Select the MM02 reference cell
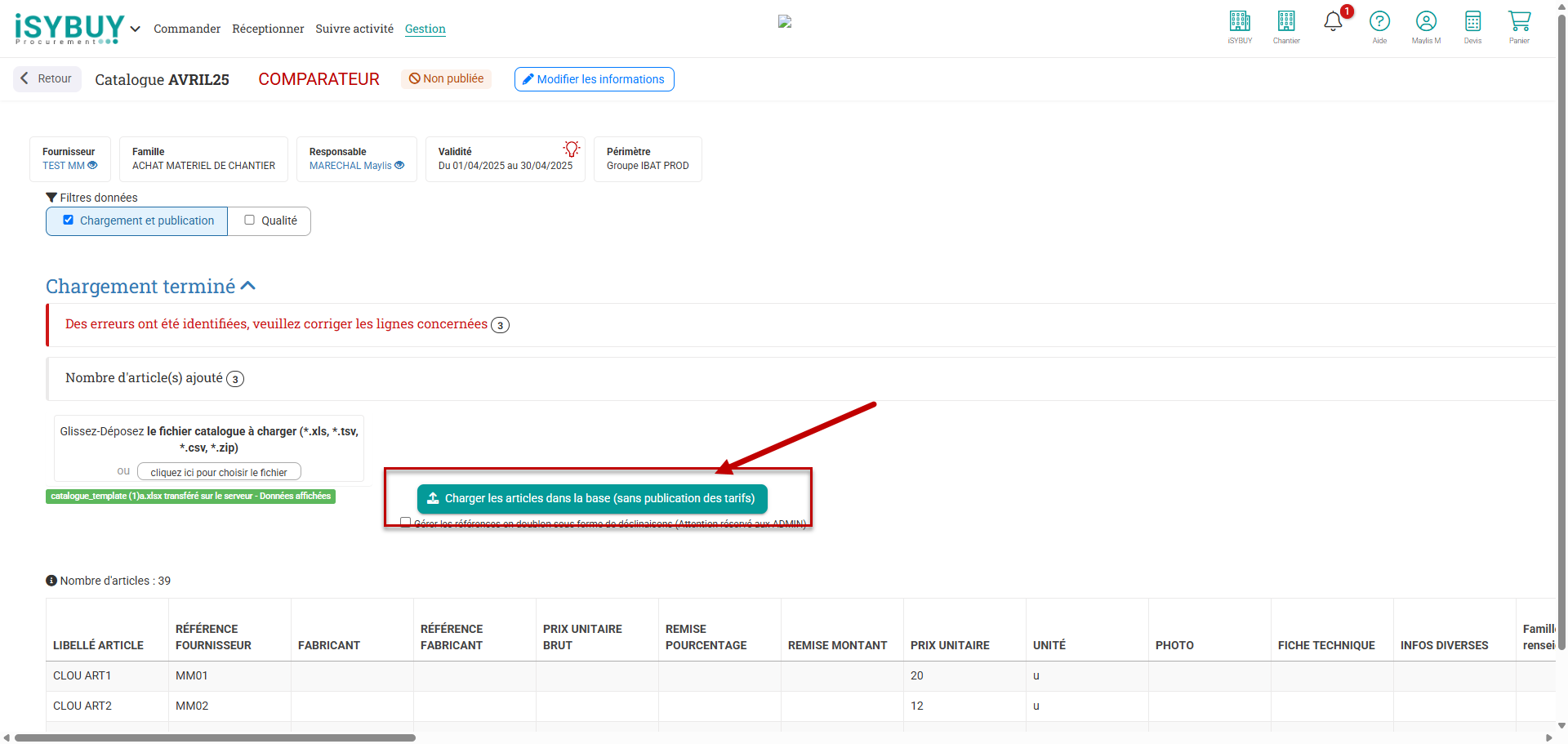Image resolution: width=1568 pixels, height=744 pixels. pos(230,706)
